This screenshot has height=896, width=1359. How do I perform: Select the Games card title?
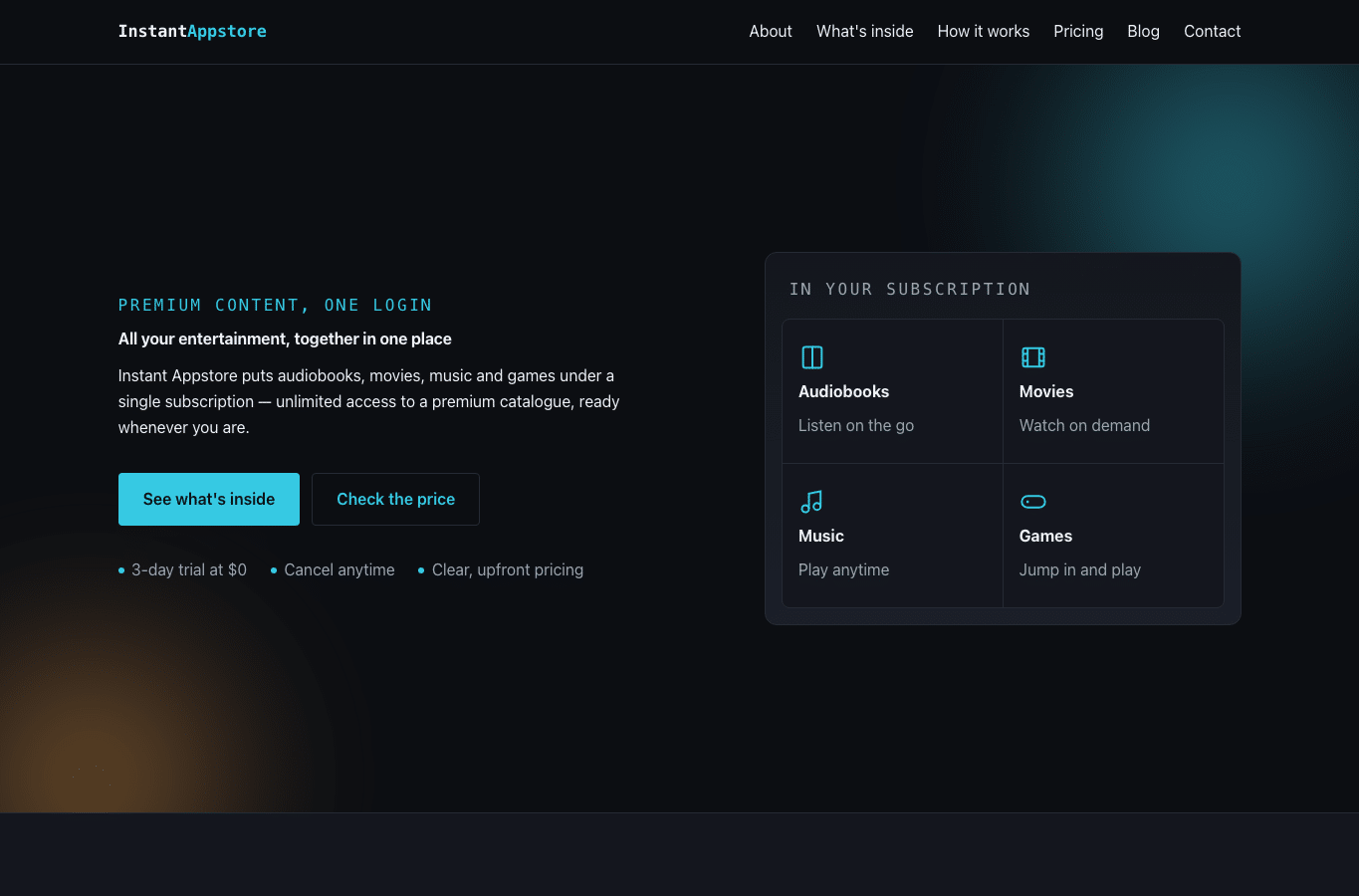(x=1045, y=536)
